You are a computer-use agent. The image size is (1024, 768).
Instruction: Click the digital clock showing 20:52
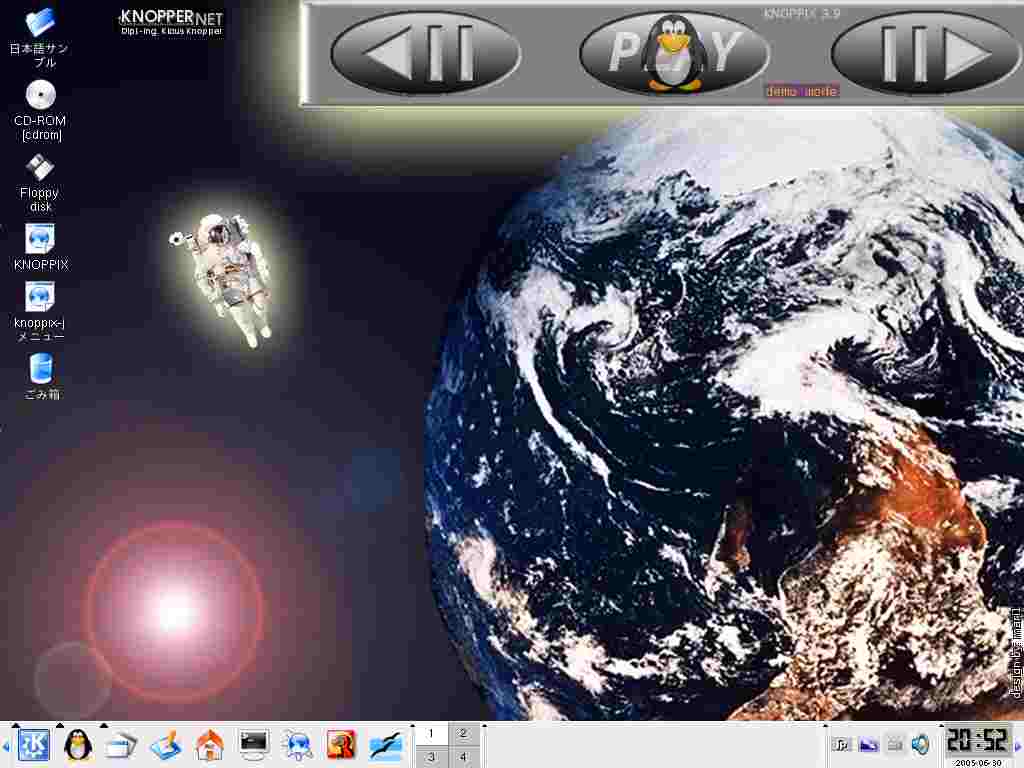[x=979, y=740]
